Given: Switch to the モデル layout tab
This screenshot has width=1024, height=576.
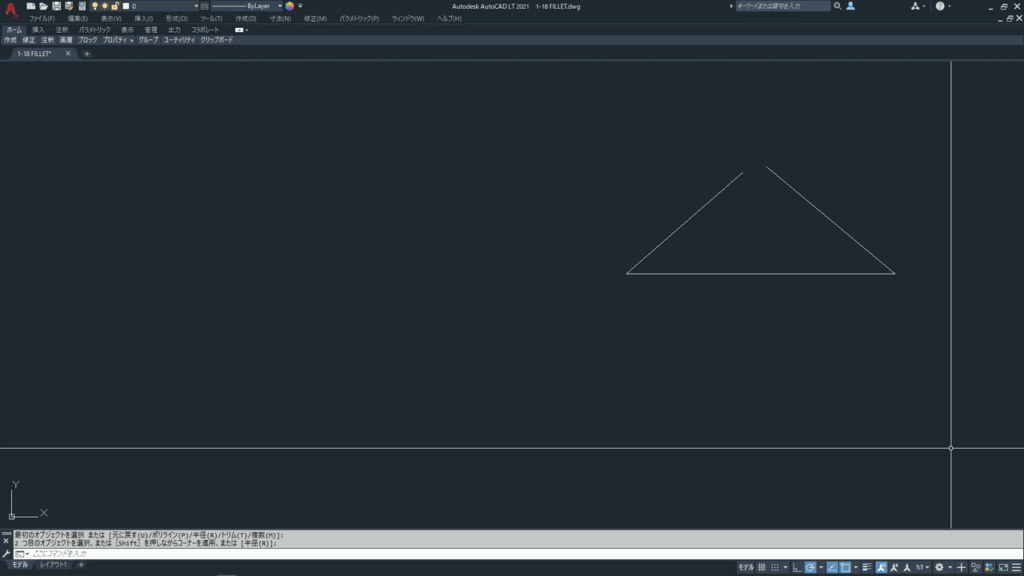Looking at the screenshot, I should coord(20,565).
